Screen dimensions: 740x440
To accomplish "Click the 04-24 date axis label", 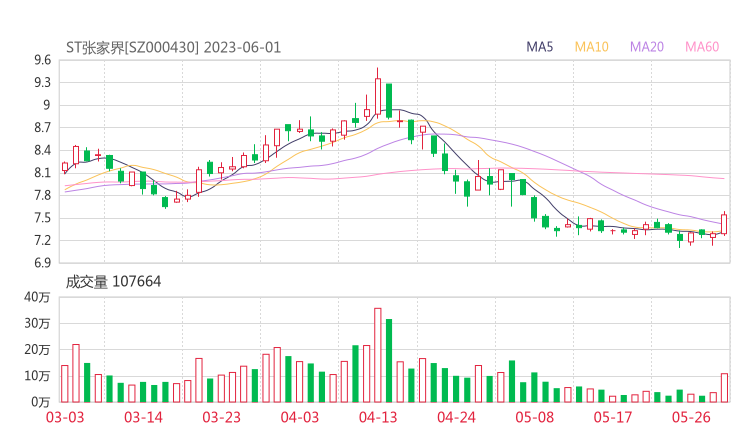I will [456, 417].
